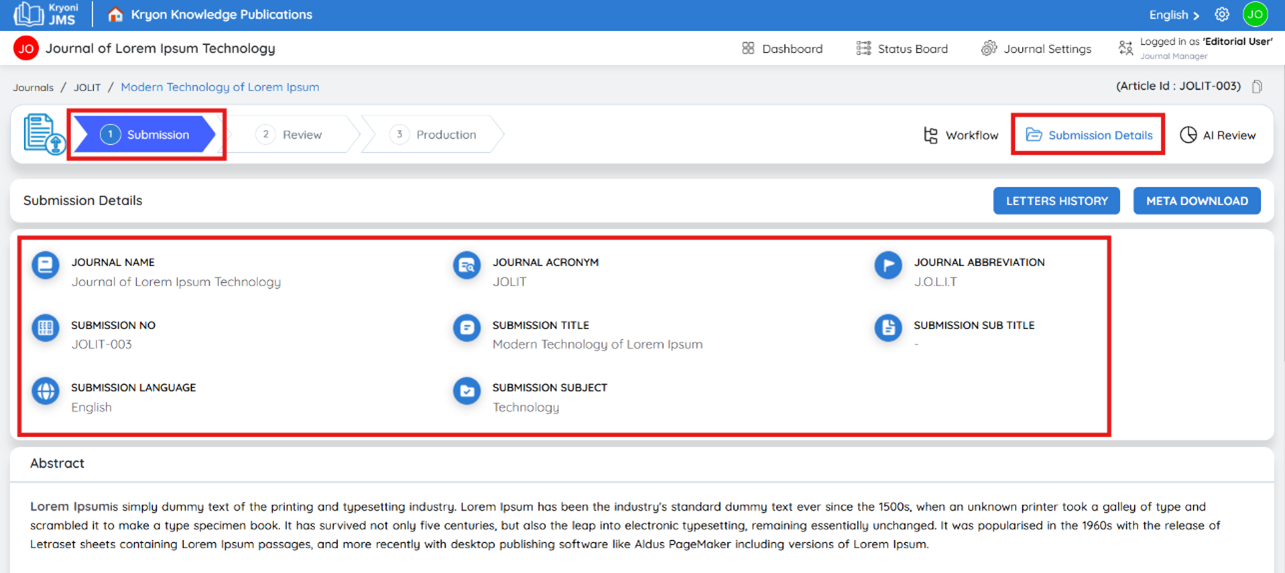Open Modern Technology of Lorem Ipsum breadcrumb
Viewport: 1285px width, 573px height.
coord(220,87)
